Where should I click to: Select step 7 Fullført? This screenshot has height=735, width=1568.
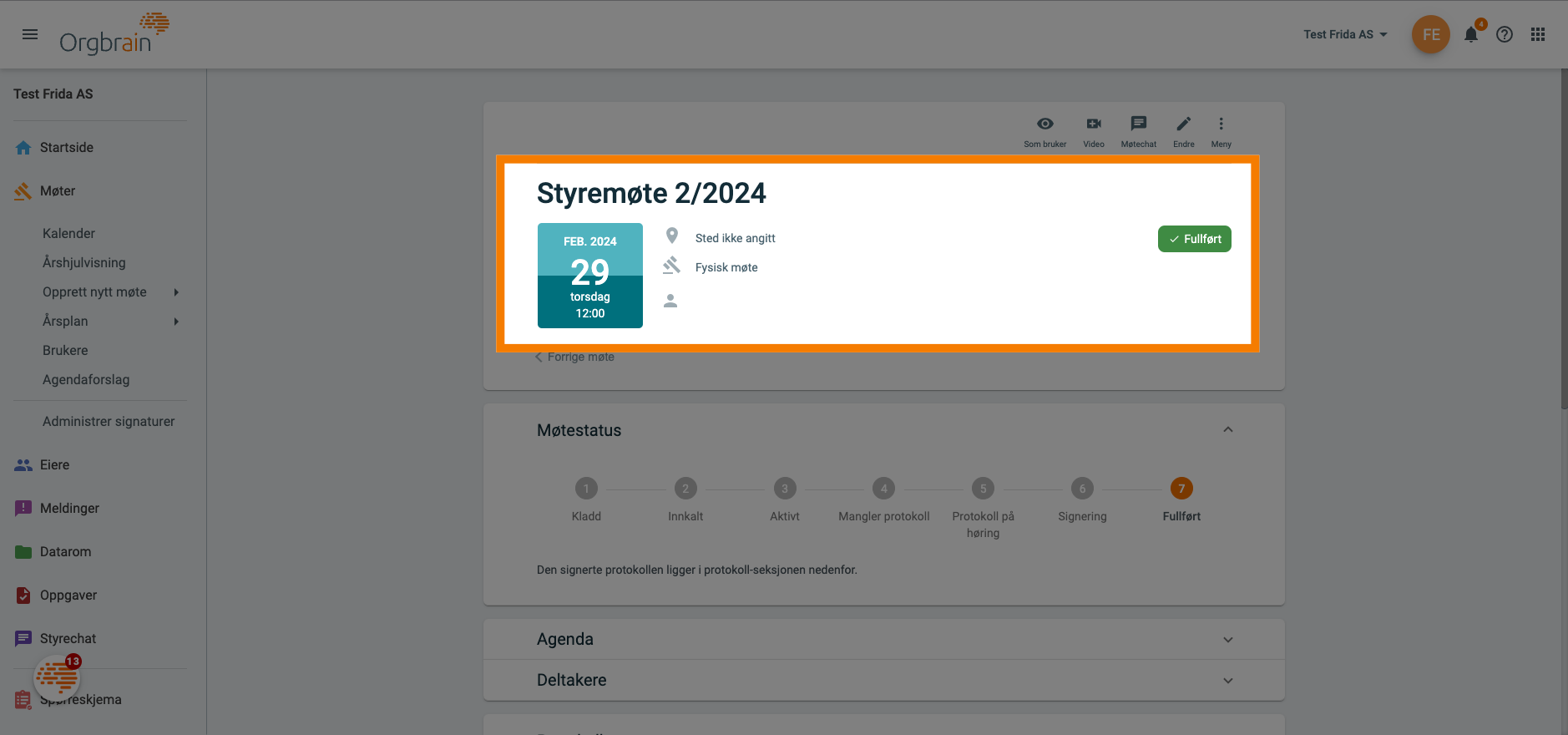[x=1181, y=489]
